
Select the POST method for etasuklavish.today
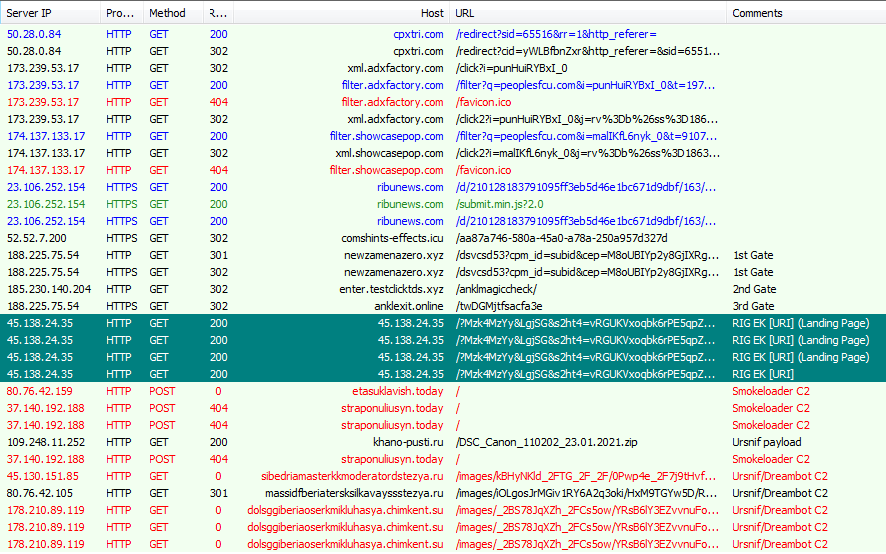click(x=162, y=391)
